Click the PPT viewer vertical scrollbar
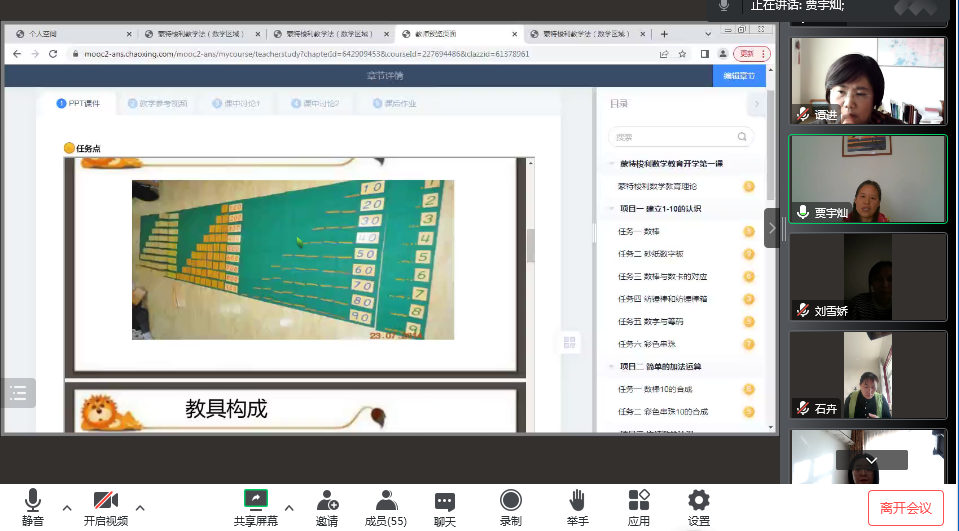 tap(531, 245)
